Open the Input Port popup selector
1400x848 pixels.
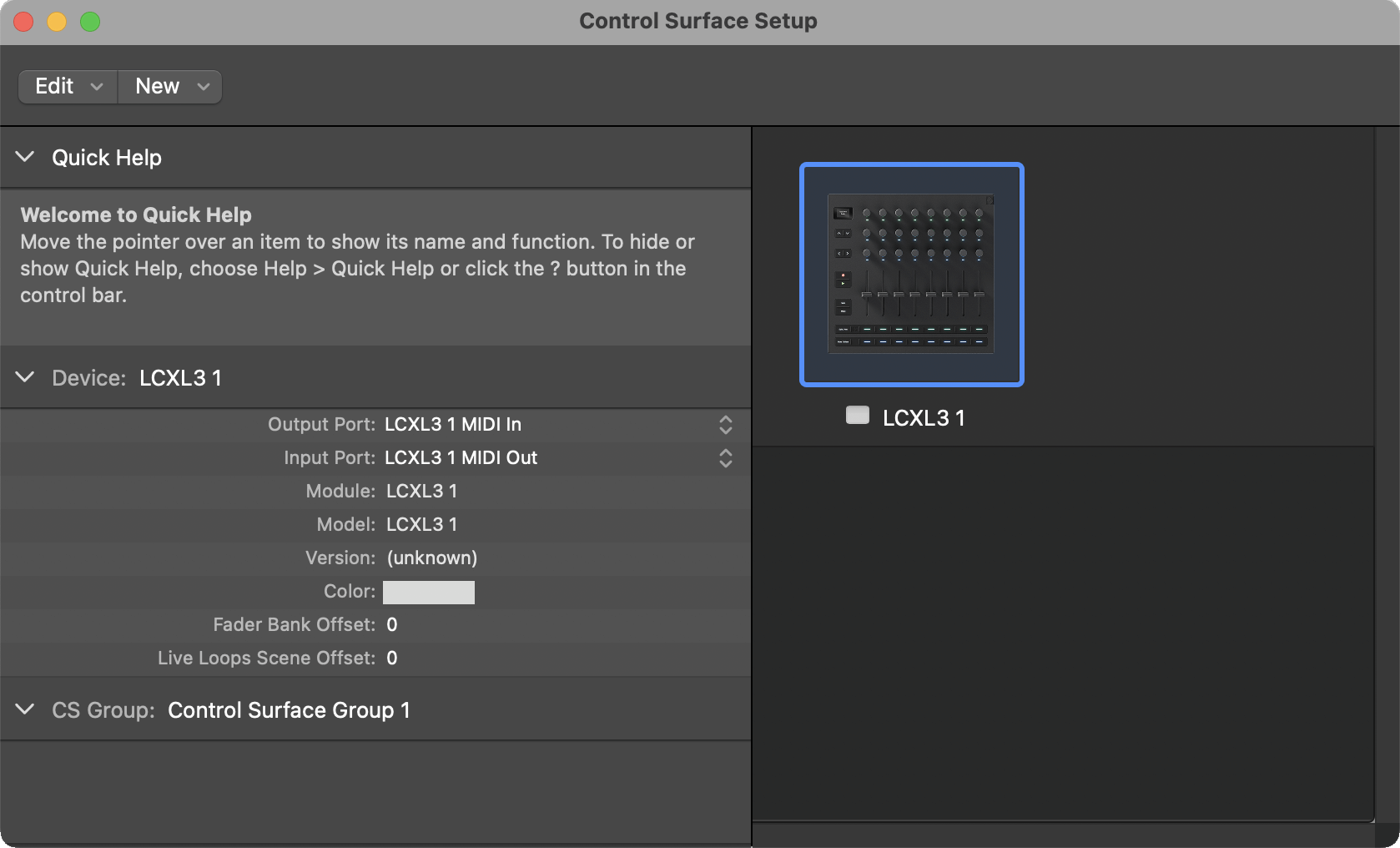pyautogui.click(x=559, y=458)
